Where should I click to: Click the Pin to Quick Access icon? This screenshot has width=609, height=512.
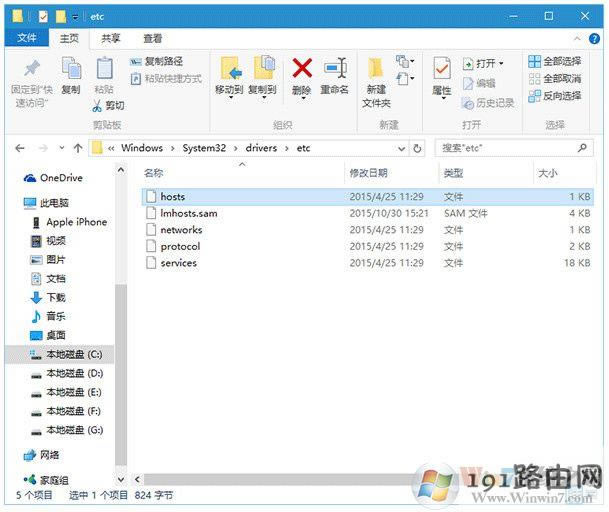tap(31, 70)
